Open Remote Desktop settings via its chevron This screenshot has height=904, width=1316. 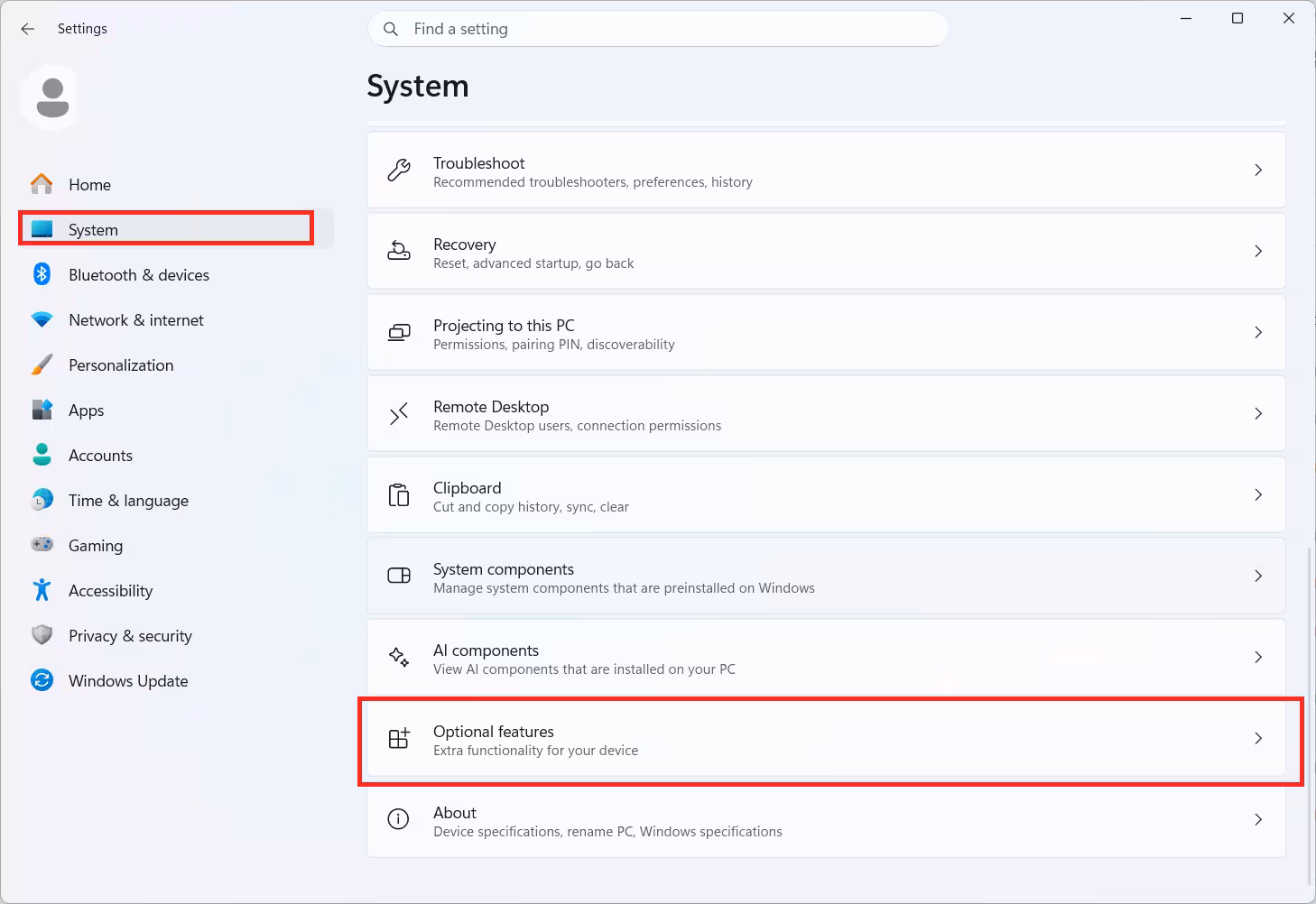[x=1258, y=413]
